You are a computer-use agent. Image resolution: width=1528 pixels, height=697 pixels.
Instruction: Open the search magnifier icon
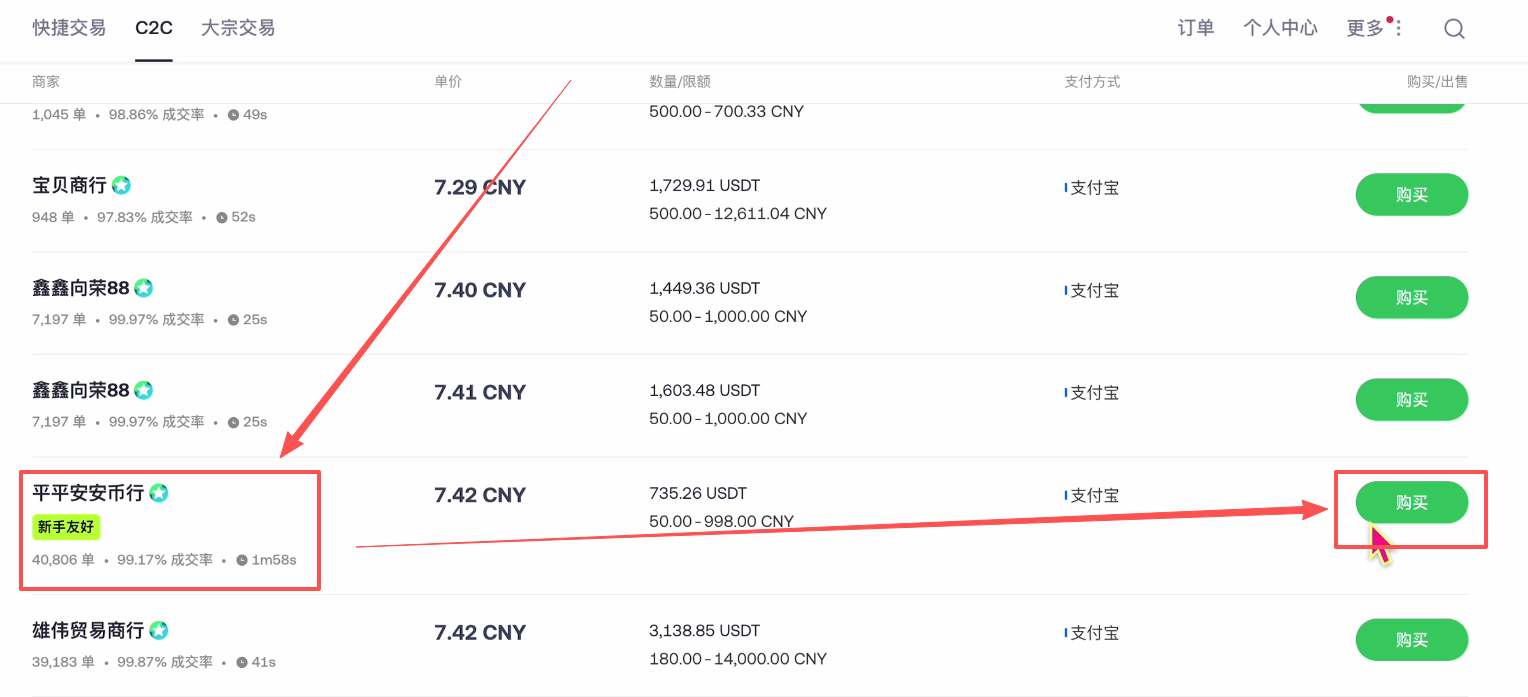coord(1454,29)
